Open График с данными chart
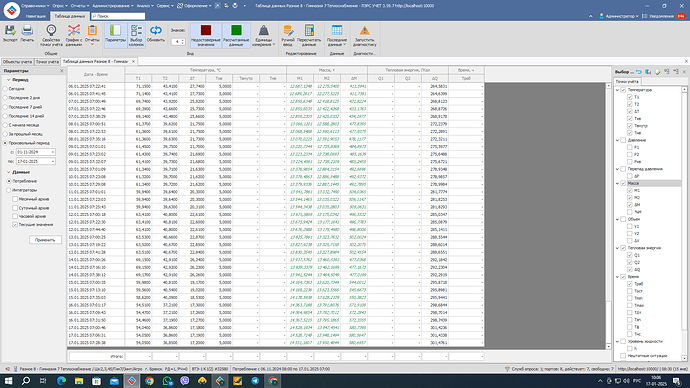 pyautogui.click(x=73, y=35)
